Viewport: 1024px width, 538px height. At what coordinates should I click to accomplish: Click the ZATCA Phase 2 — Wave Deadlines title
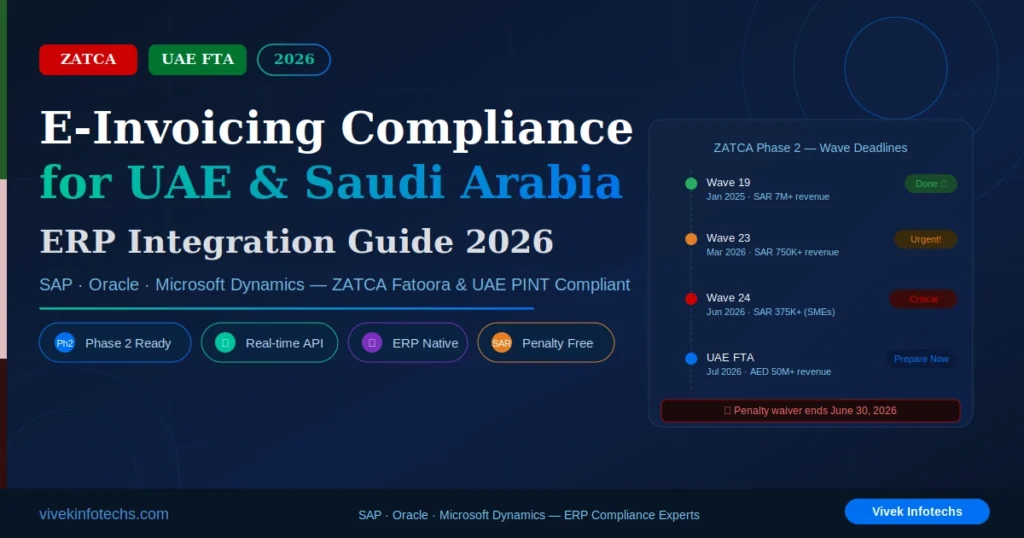click(810, 148)
